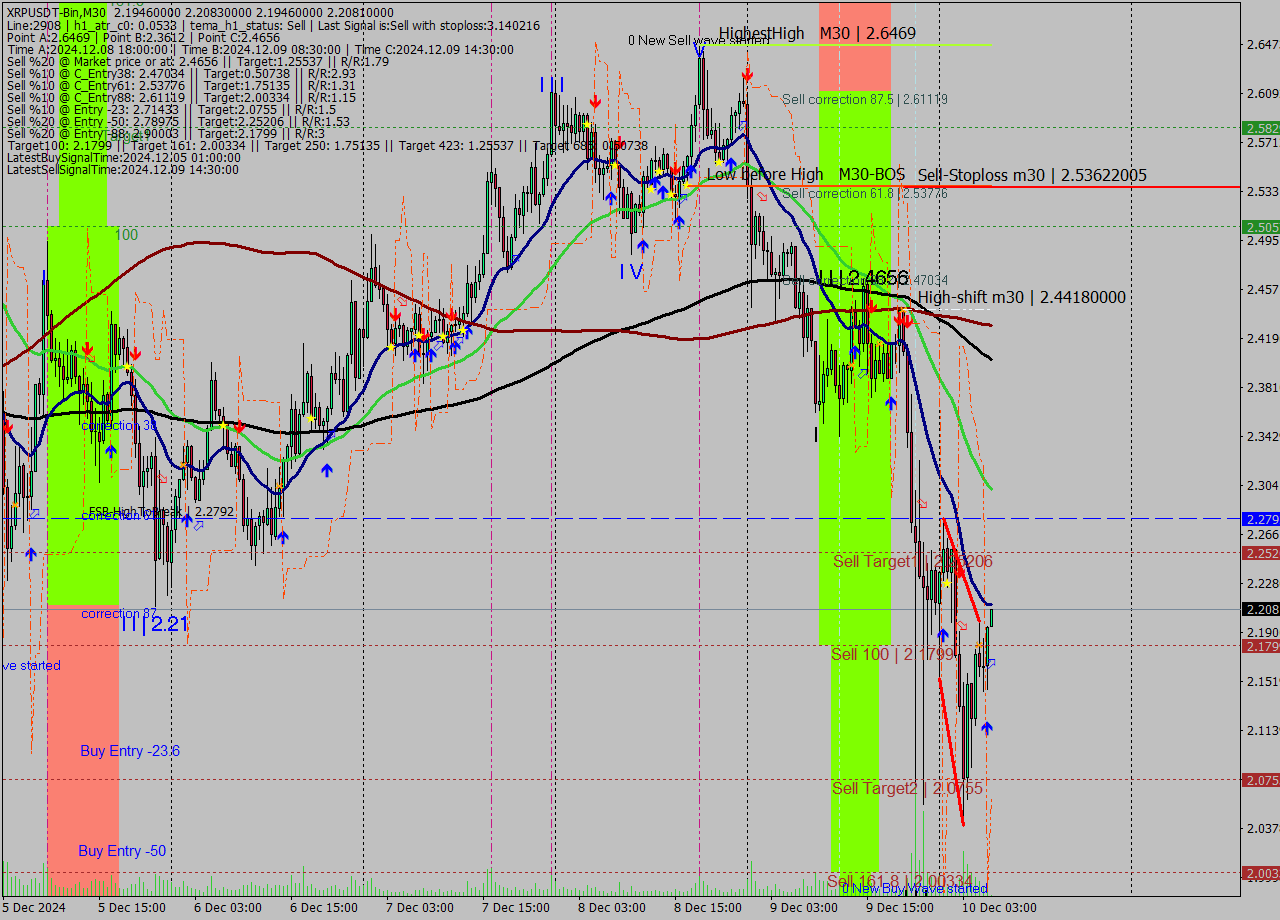Select the 'Sell %10 @ C_Entry88' info line
Image resolution: width=1280 pixels, height=920 pixels.
pos(181,97)
